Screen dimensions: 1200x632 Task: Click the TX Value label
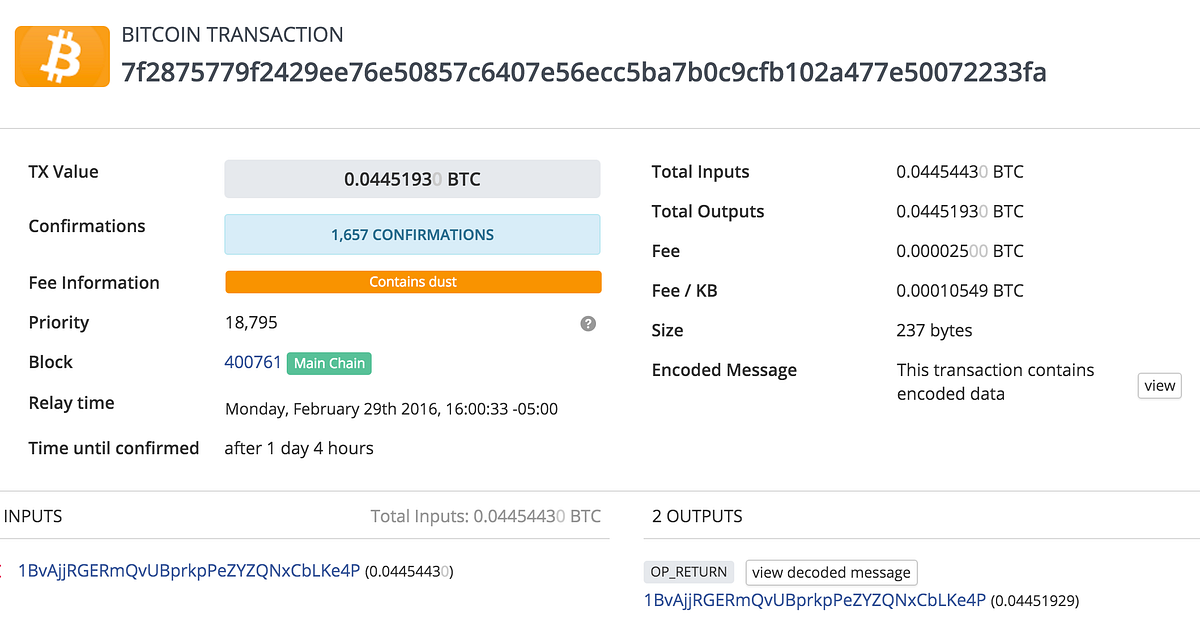(63, 172)
